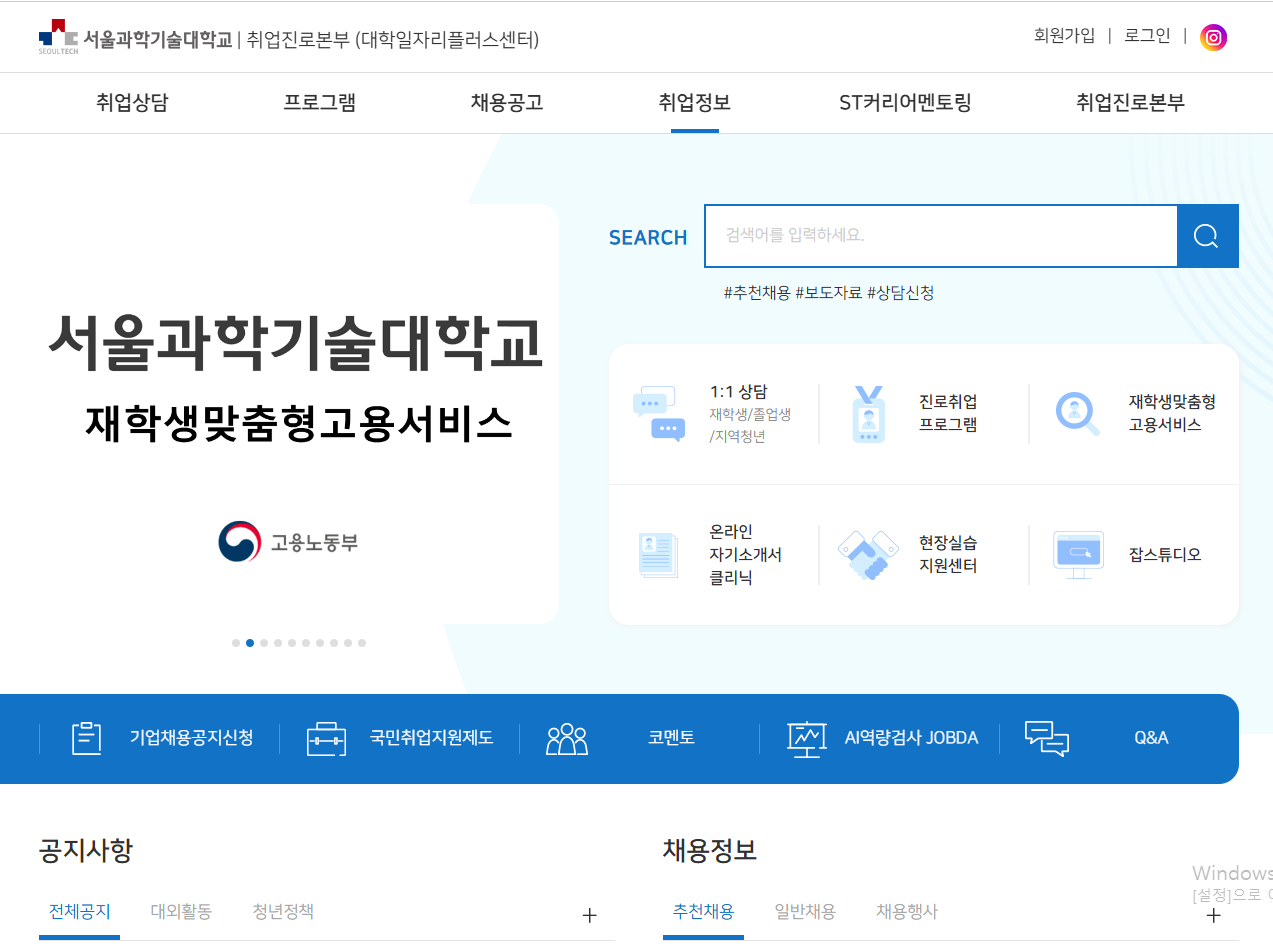Screen dimensions: 1273x949
Task: Open the 취업진로본부 menu
Action: pyautogui.click(x=1131, y=102)
